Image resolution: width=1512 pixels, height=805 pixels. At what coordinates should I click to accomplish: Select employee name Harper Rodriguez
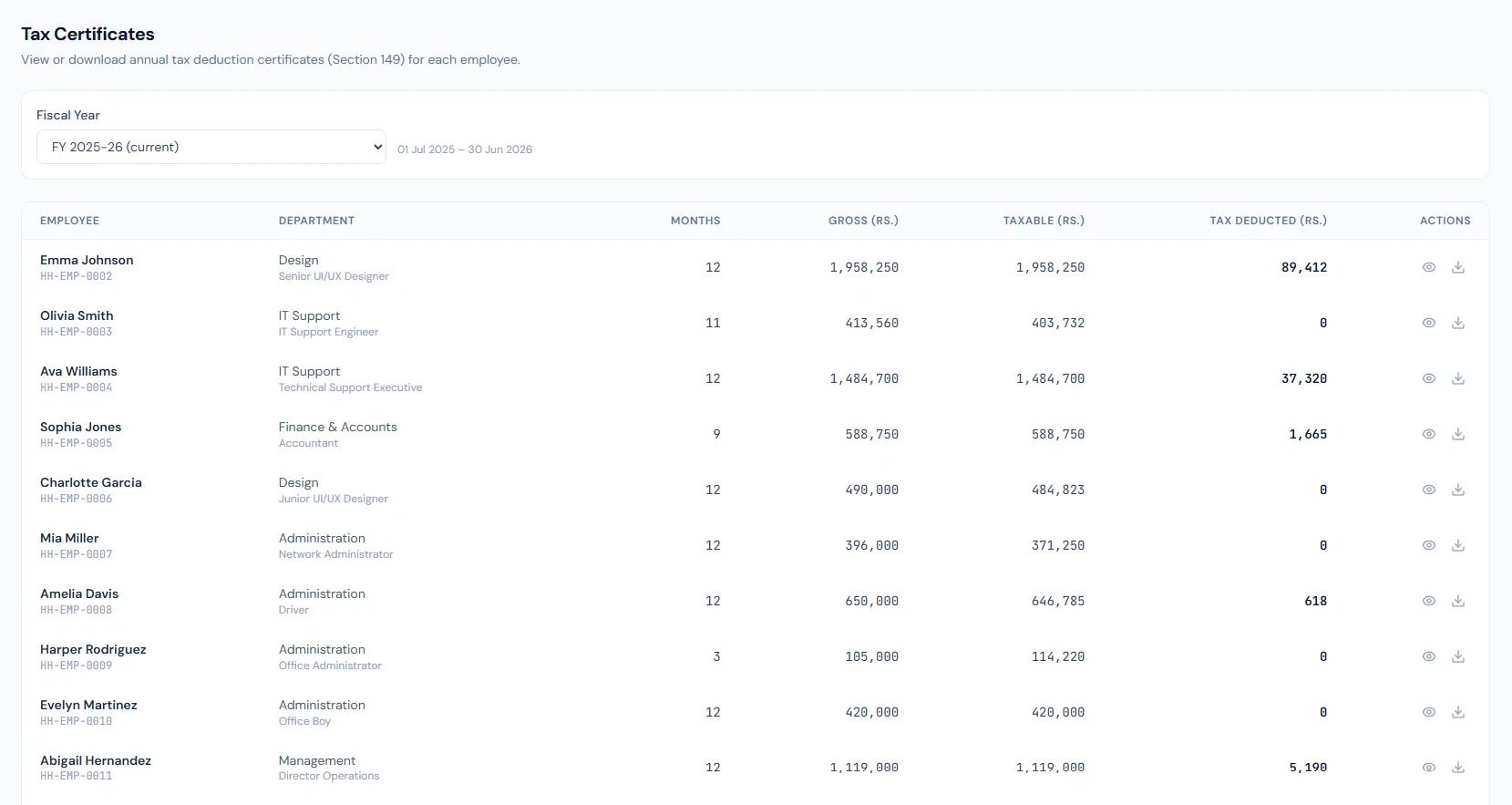[x=93, y=649]
